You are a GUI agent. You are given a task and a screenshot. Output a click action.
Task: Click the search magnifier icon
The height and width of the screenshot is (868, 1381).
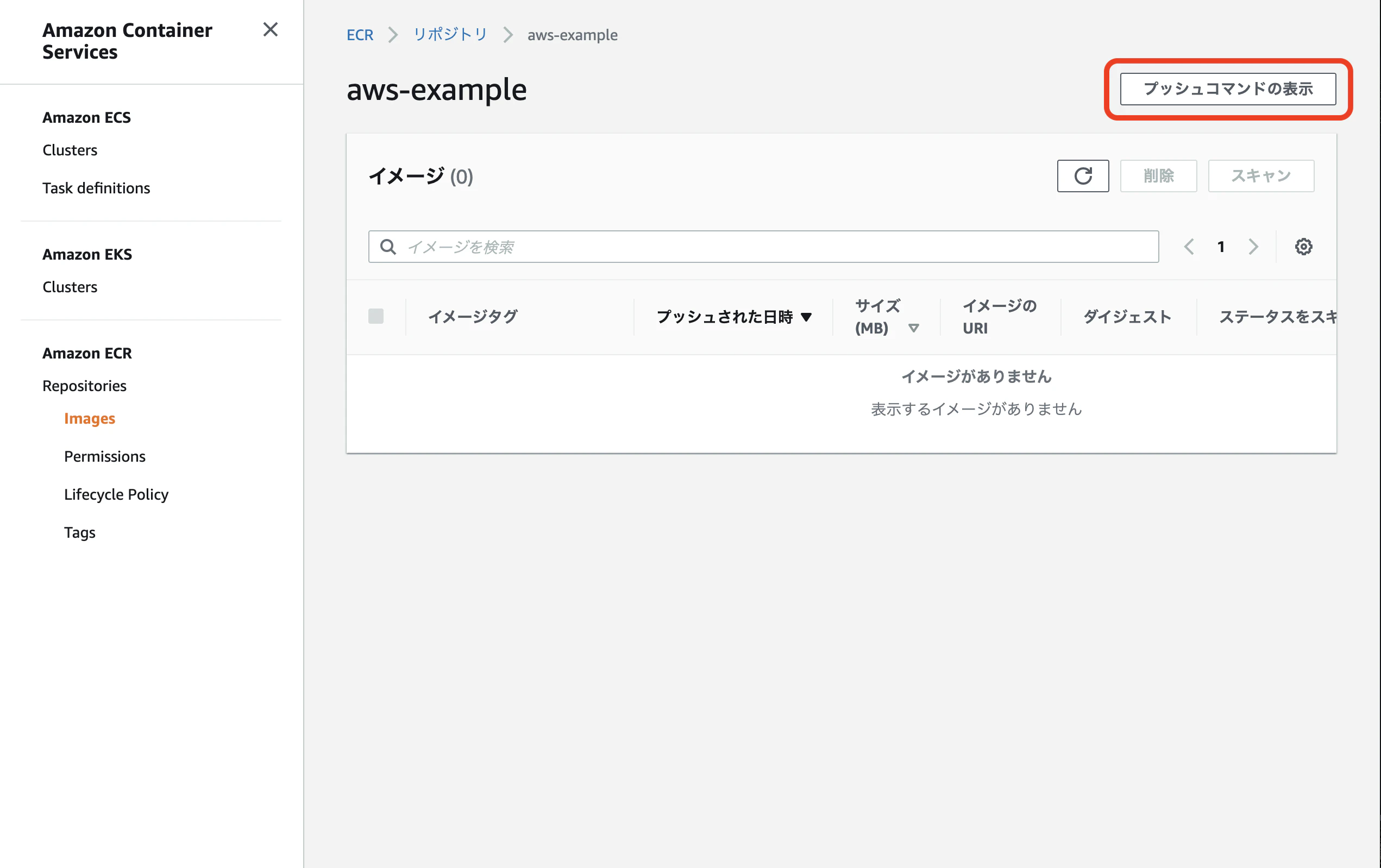pos(388,247)
